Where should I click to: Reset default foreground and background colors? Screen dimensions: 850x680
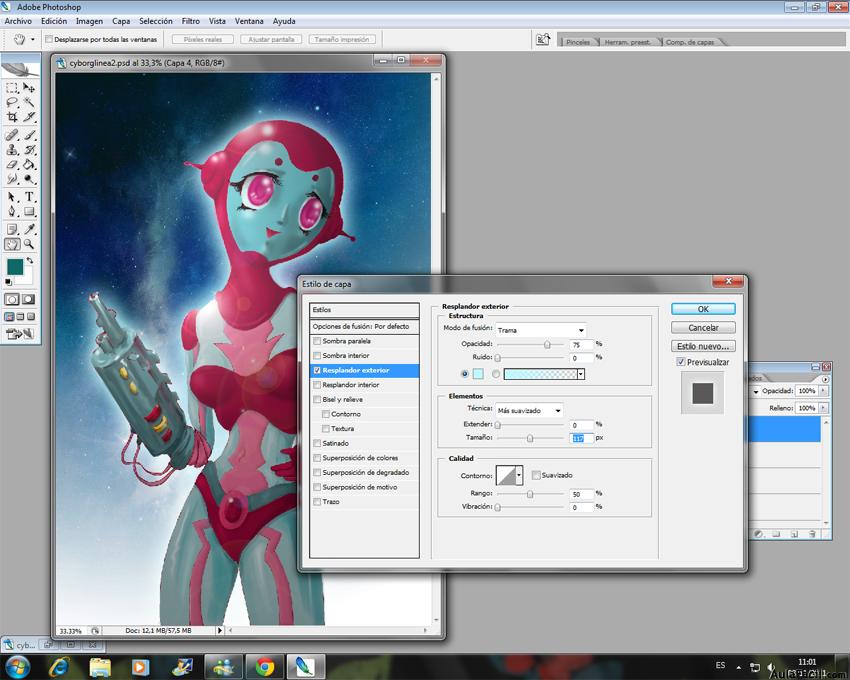8,282
